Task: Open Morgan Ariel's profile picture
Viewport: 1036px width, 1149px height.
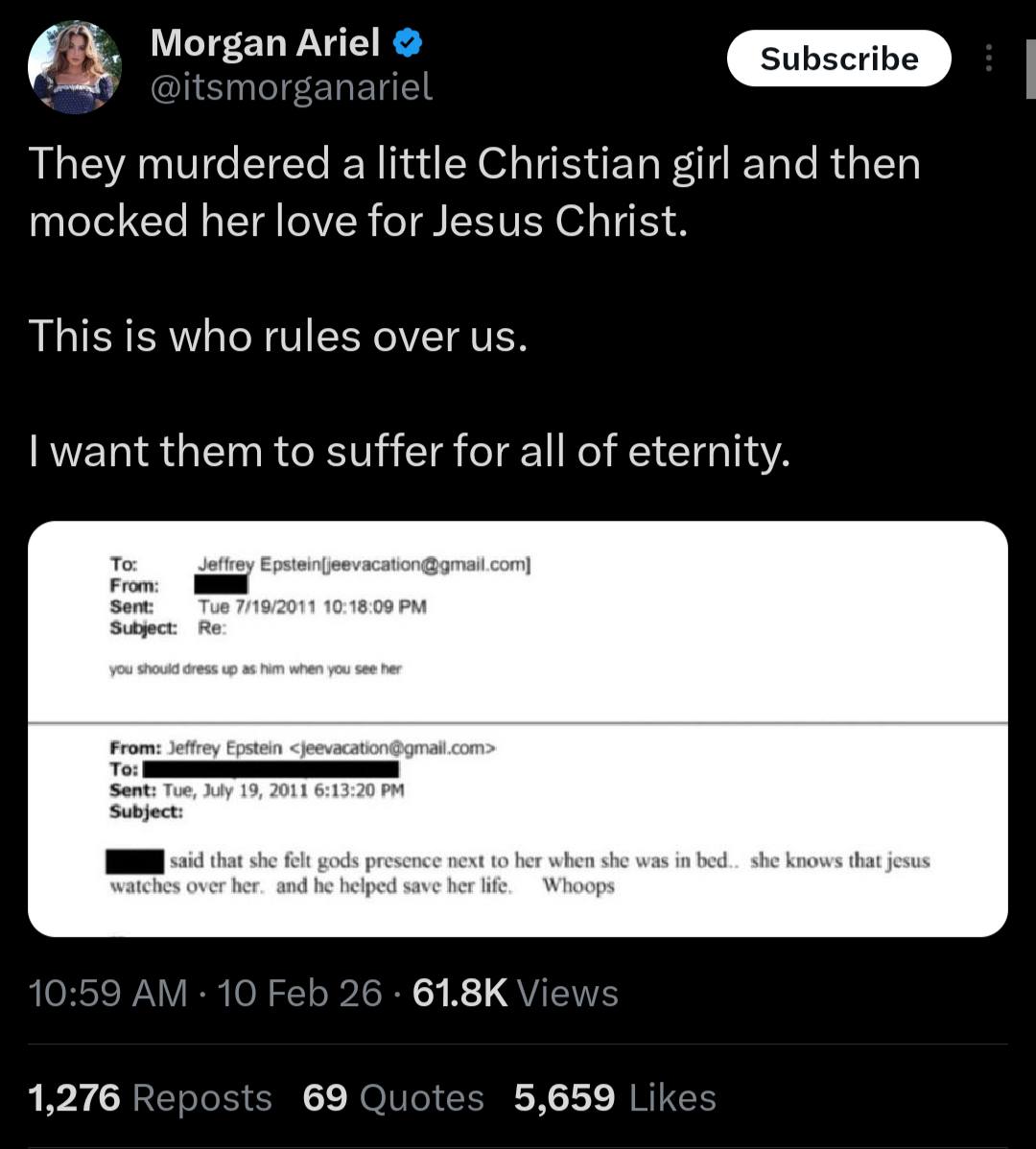Action: [75, 67]
